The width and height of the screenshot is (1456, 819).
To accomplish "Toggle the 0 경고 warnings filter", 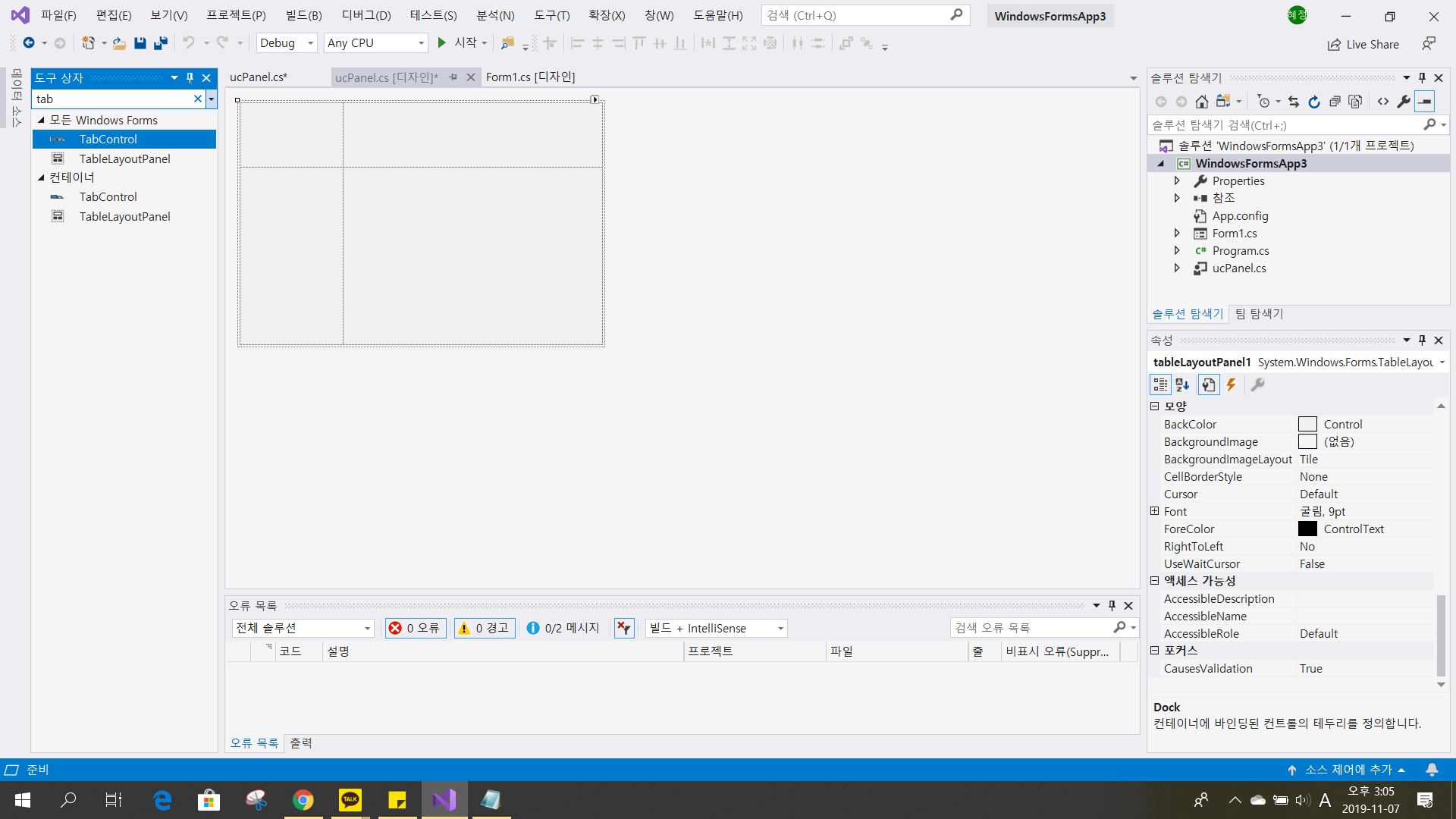I will click(485, 628).
